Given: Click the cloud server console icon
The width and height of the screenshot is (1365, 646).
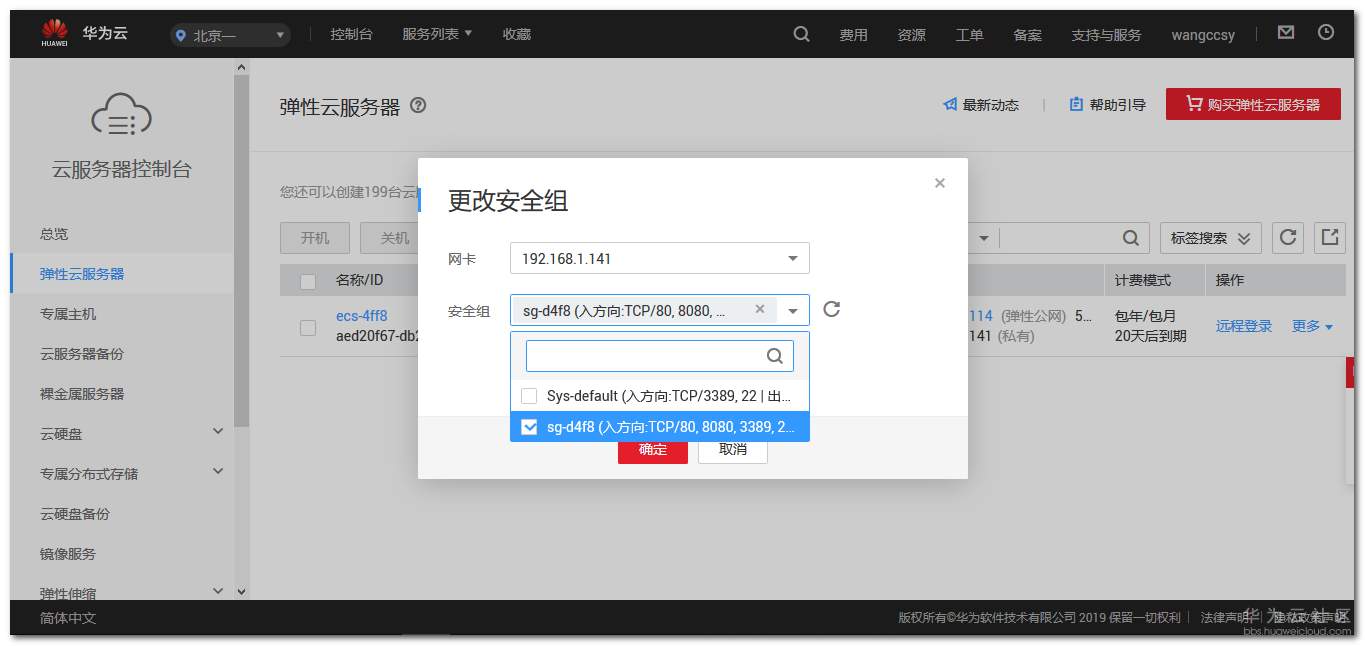Looking at the screenshot, I should pyautogui.click(x=121, y=114).
